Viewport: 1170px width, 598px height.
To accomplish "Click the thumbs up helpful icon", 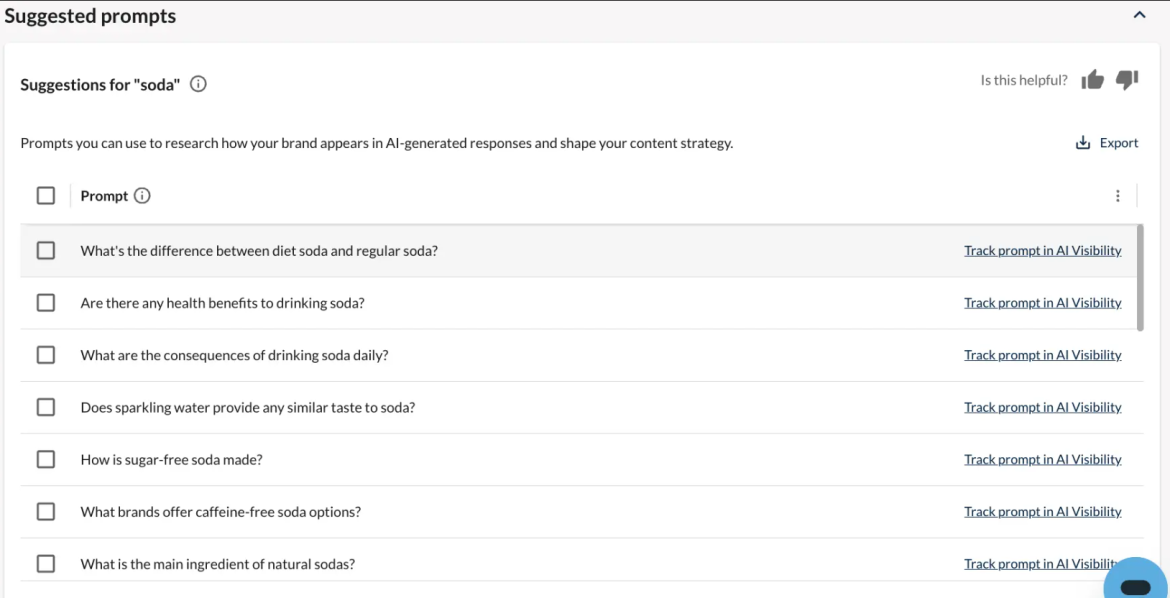I will (x=1092, y=80).
